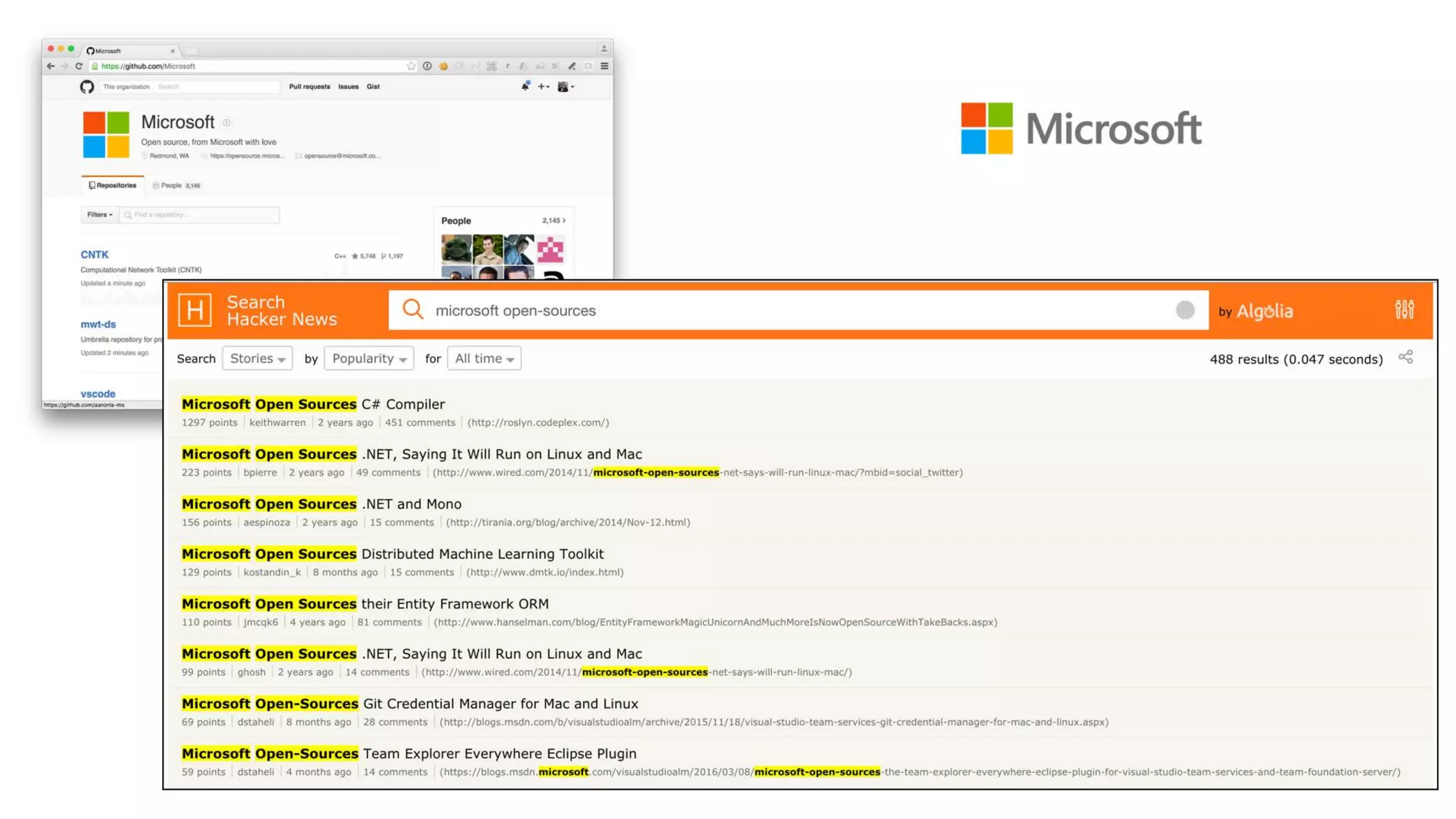Open the Stories type dropdown
1456x819 pixels.
click(x=257, y=358)
